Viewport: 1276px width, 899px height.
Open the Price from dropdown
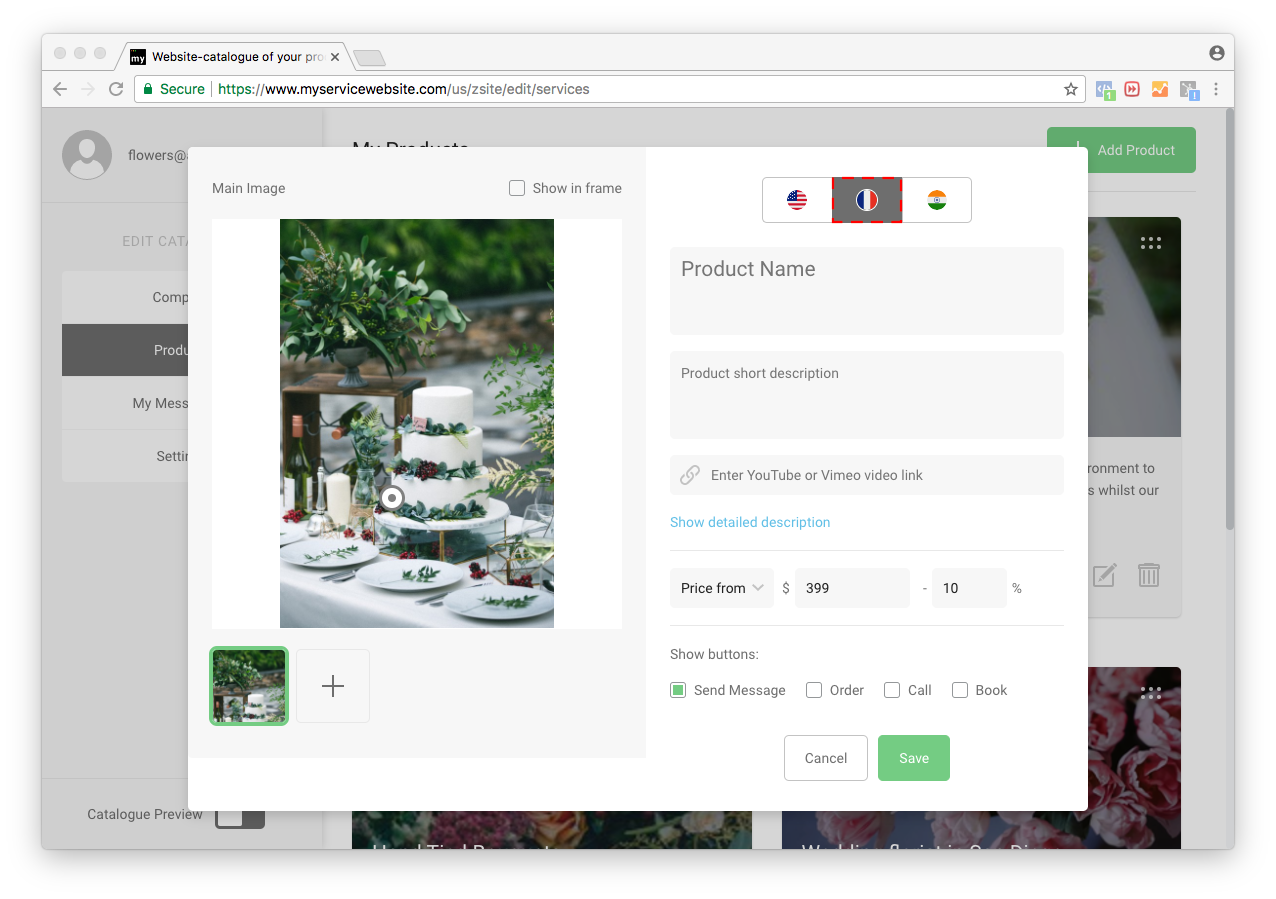(x=722, y=588)
